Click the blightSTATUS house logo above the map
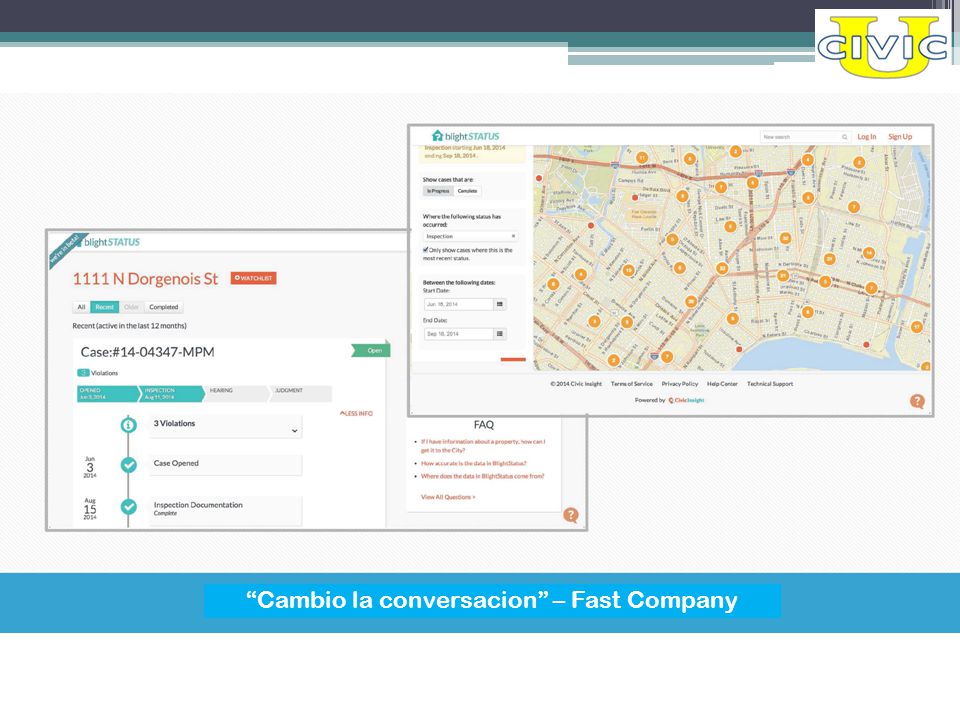Image resolution: width=960 pixels, height=720 pixels. [x=465, y=136]
